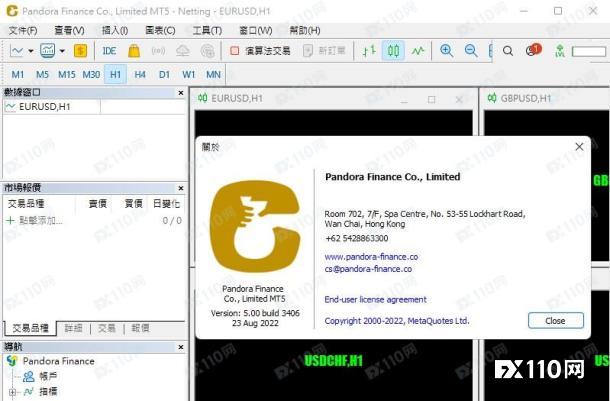The width and height of the screenshot is (610, 401).
Task: Select EURUSD,H1 row in data window
Action: point(94,107)
